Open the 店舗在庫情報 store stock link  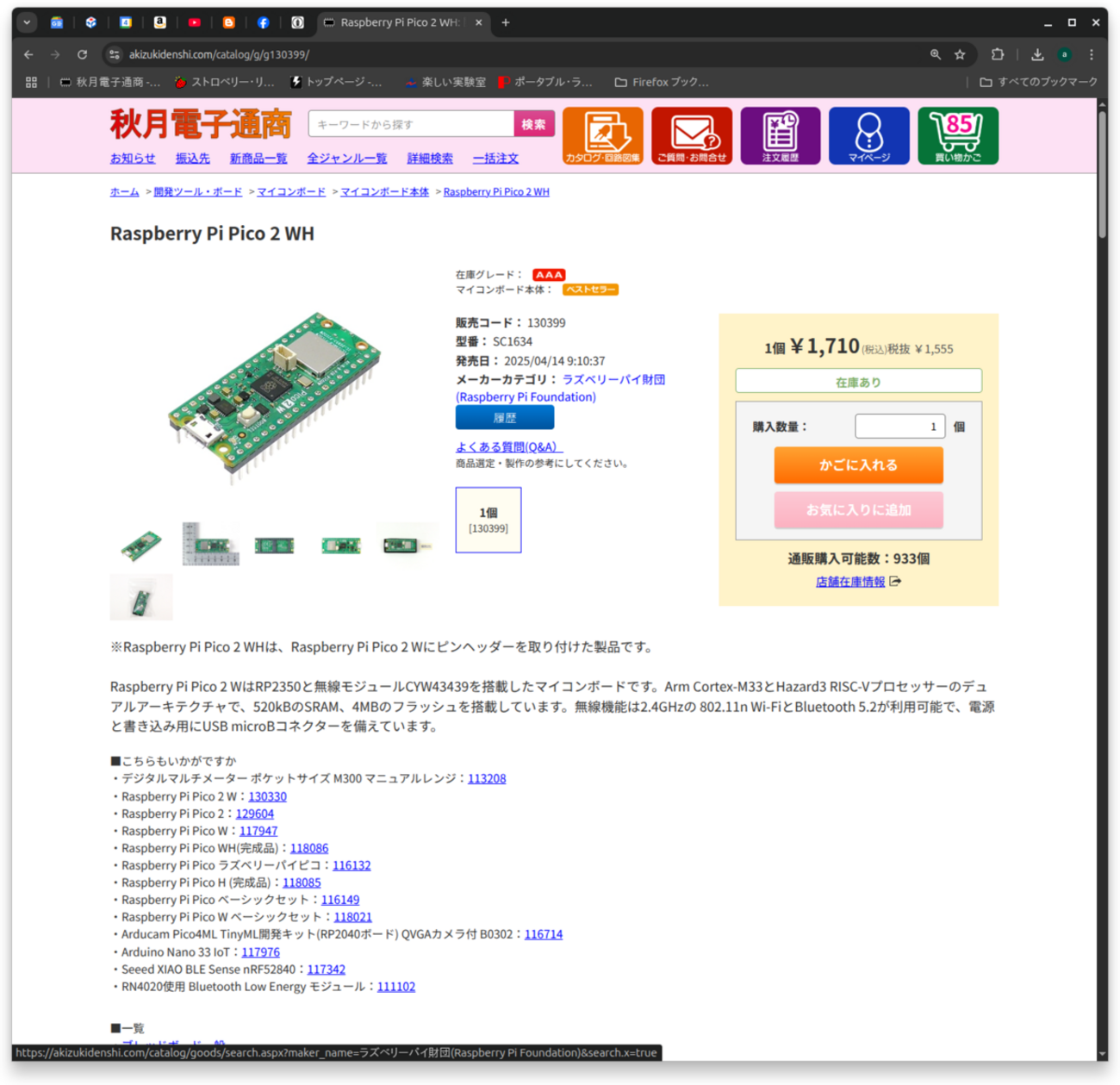click(850, 582)
